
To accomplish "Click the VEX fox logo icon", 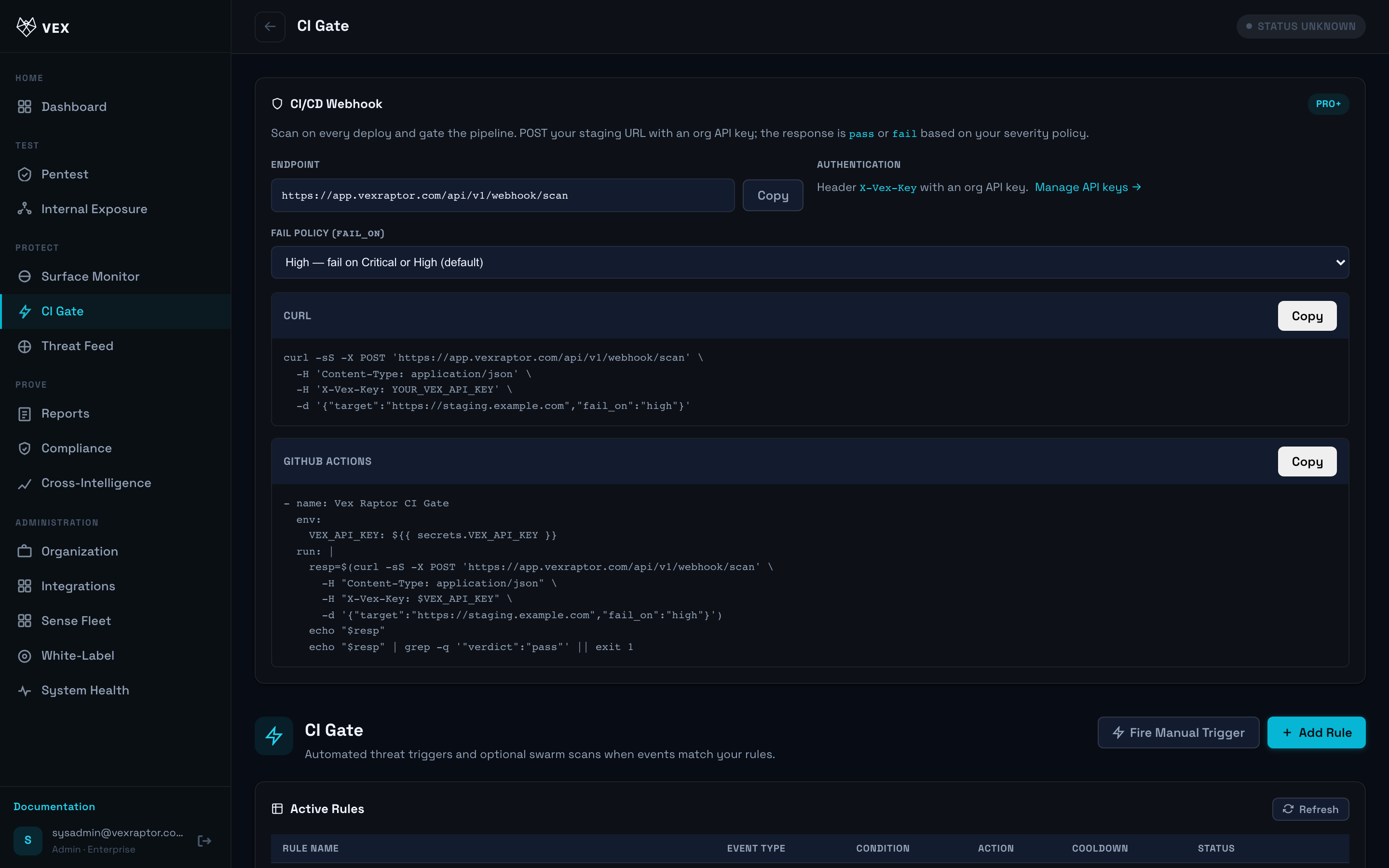I will click(x=27, y=27).
